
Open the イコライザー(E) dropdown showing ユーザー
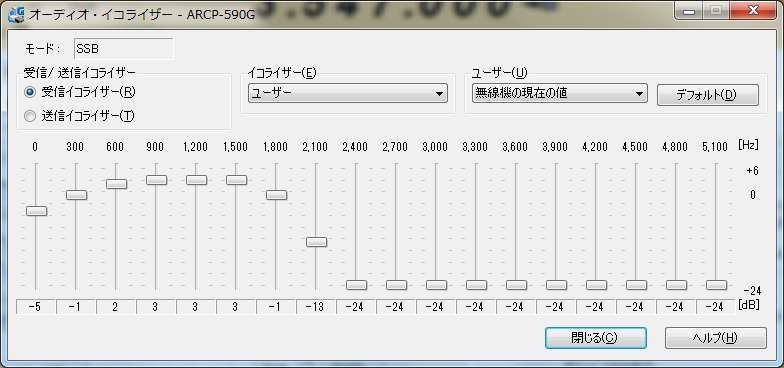point(348,94)
